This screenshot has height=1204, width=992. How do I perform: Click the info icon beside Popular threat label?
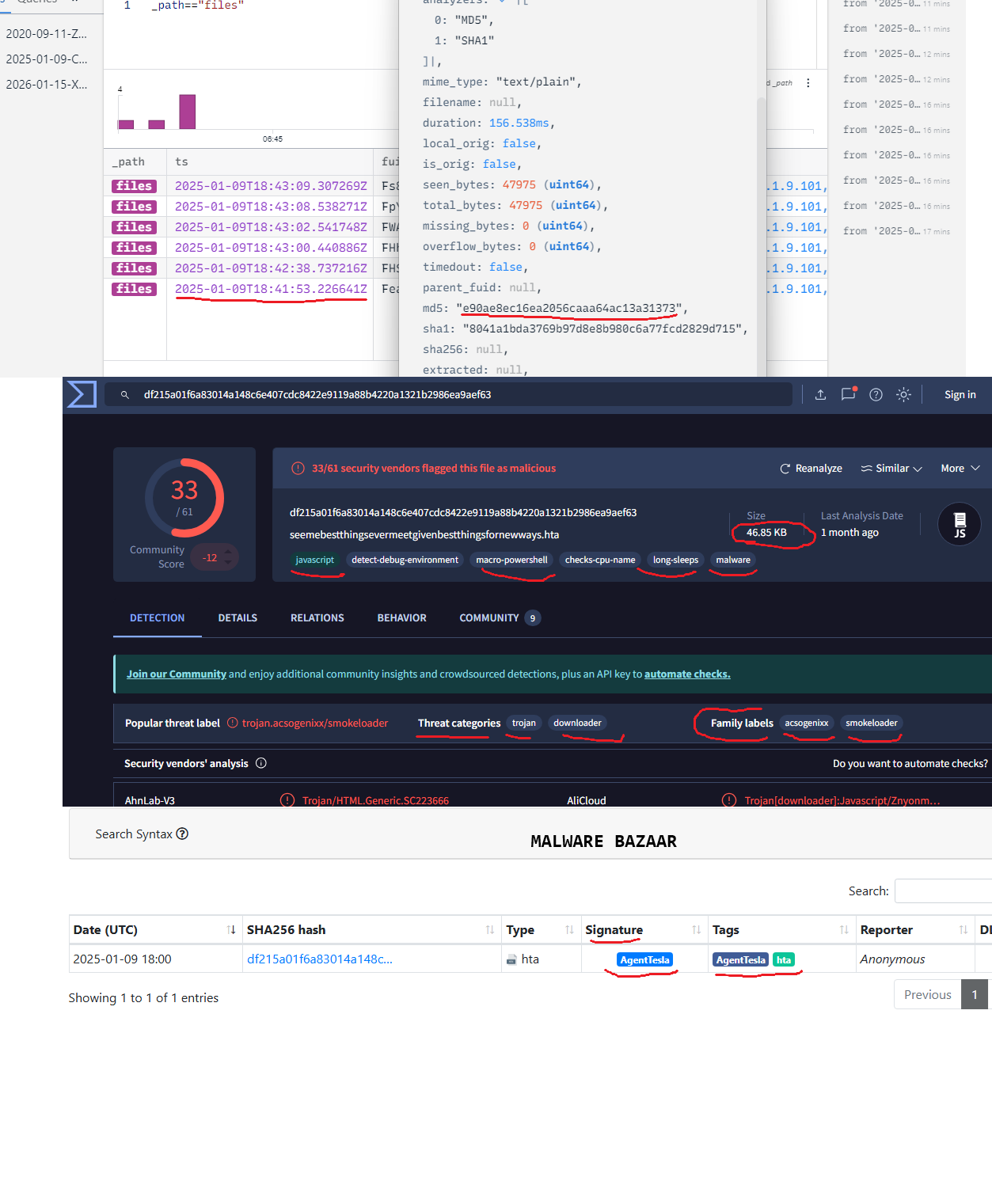pos(233,723)
